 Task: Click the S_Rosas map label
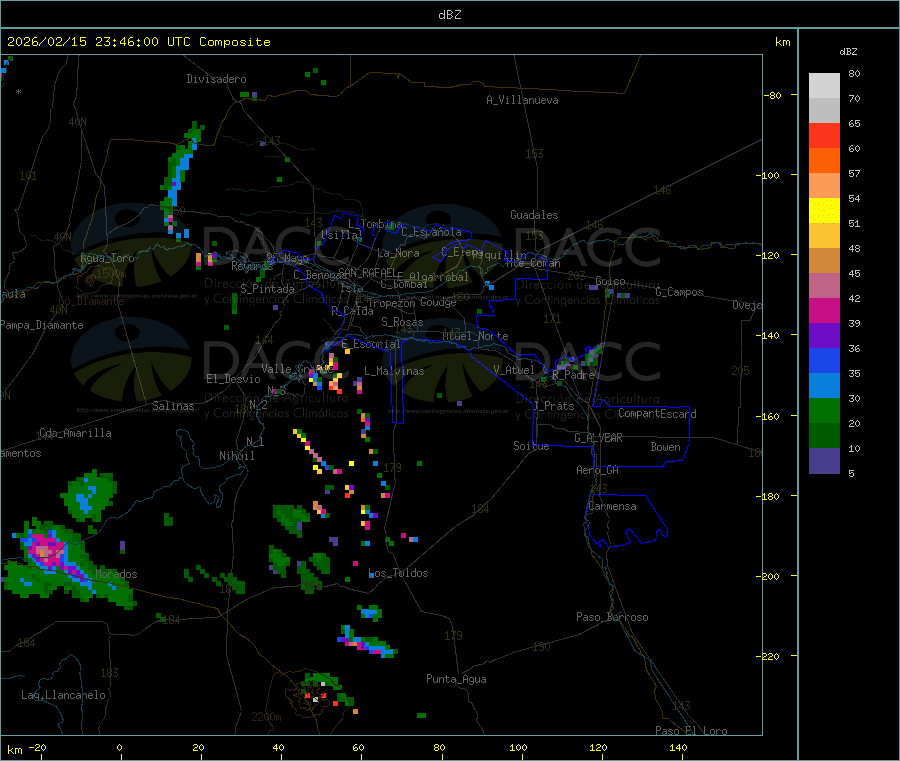click(x=402, y=322)
